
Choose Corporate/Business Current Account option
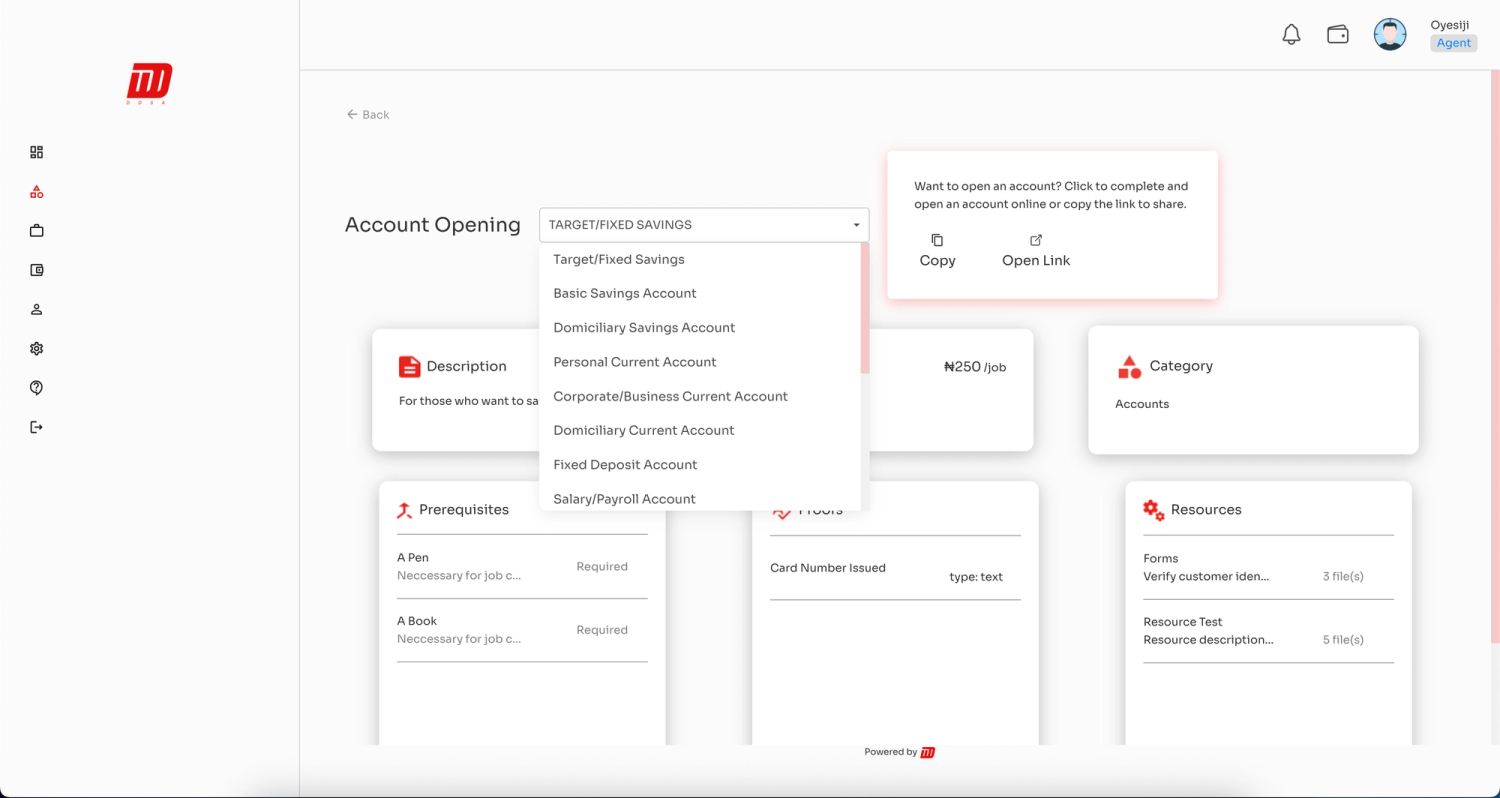pos(700,396)
